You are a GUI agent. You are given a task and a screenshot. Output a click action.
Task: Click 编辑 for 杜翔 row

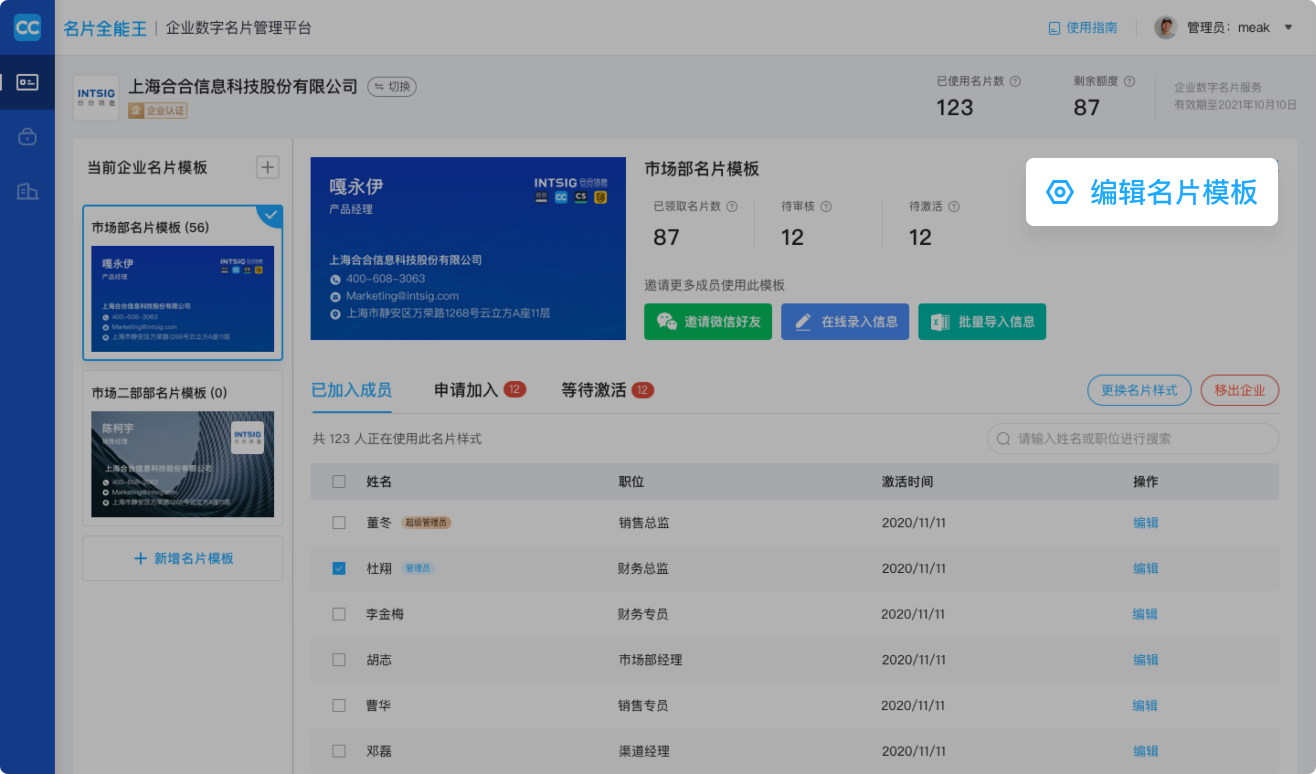tap(1146, 569)
